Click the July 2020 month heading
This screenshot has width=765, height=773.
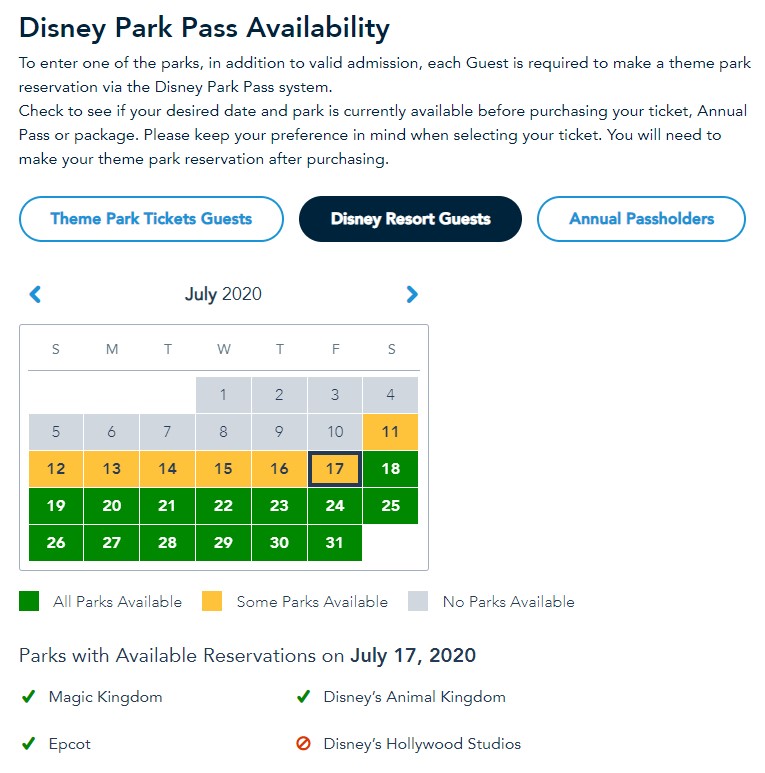(x=223, y=294)
